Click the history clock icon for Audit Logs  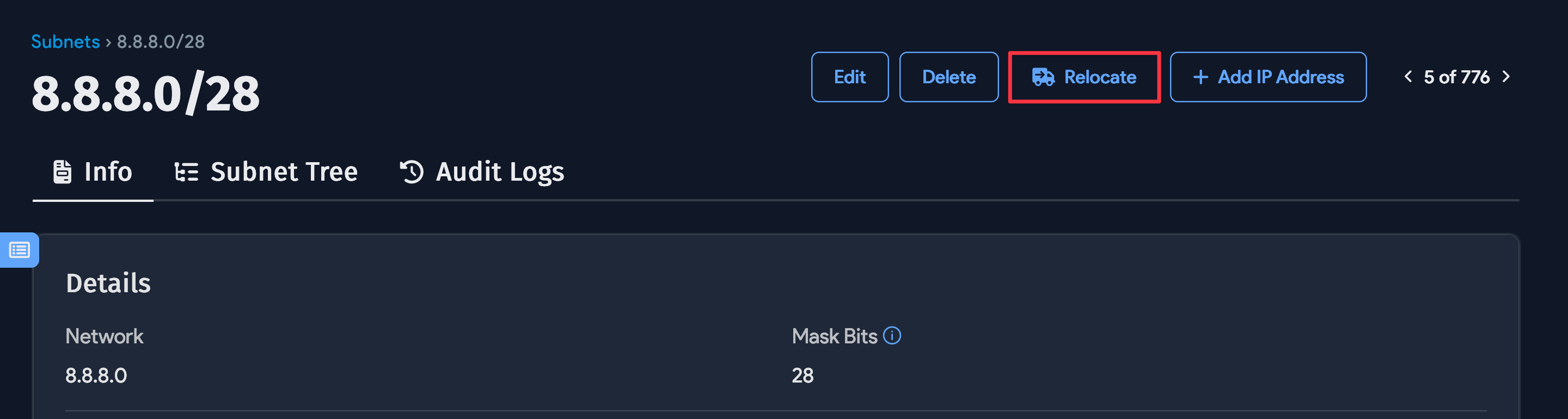(412, 172)
